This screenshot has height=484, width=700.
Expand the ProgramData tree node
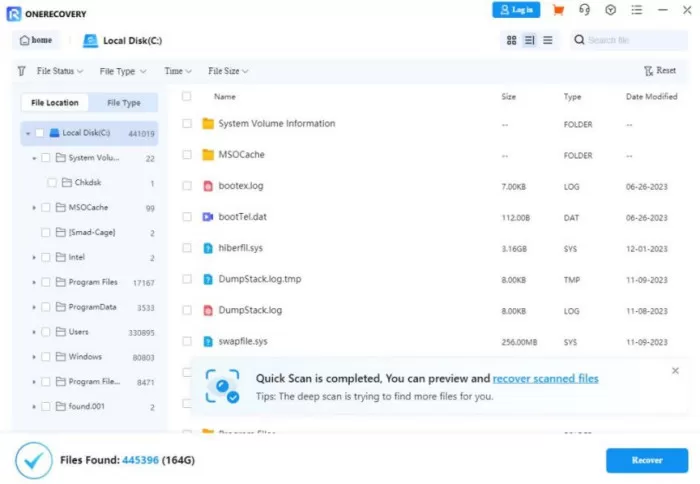pyautogui.click(x=34, y=307)
